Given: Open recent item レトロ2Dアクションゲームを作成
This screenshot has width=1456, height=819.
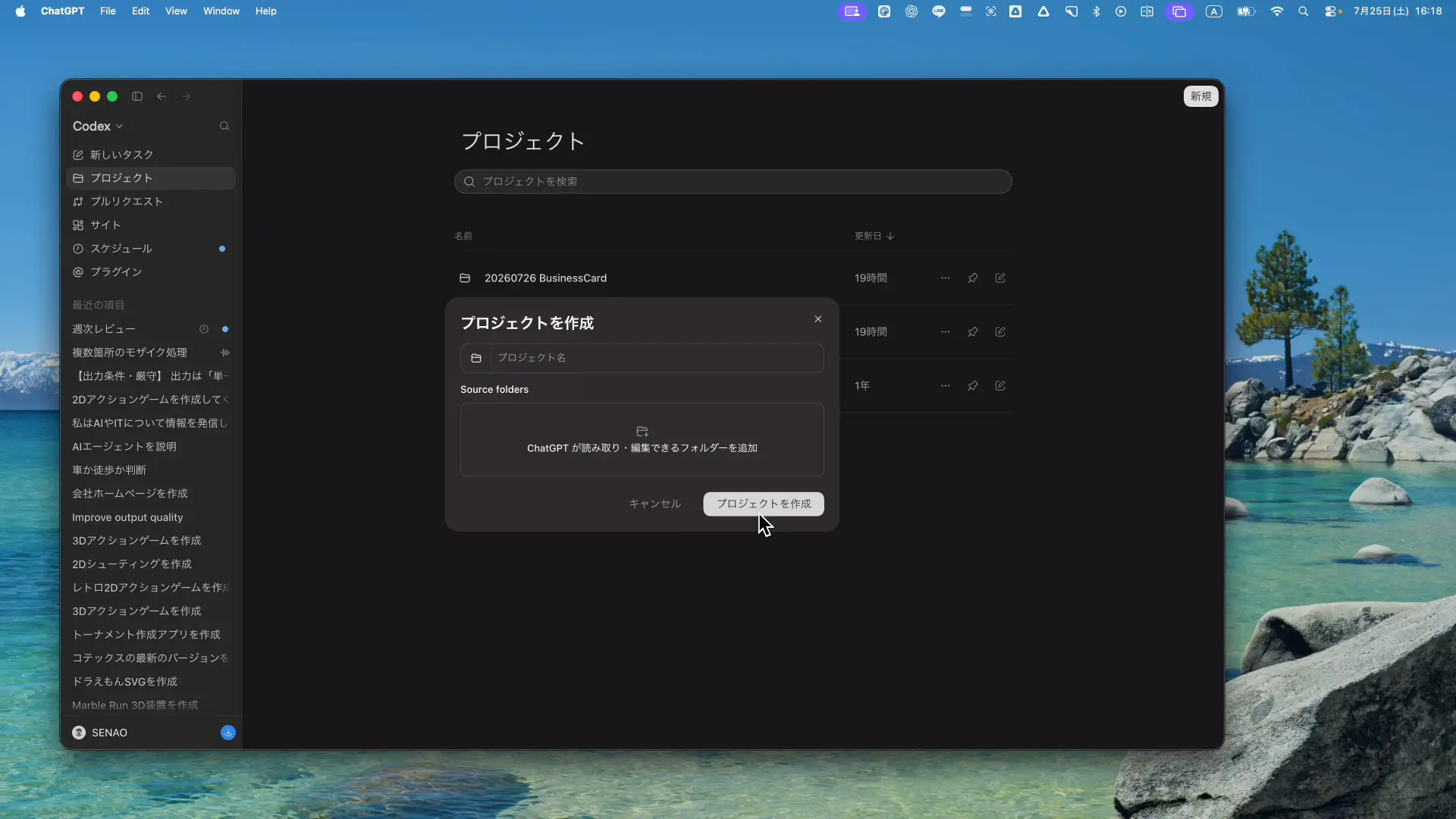Looking at the screenshot, I should [x=150, y=588].
